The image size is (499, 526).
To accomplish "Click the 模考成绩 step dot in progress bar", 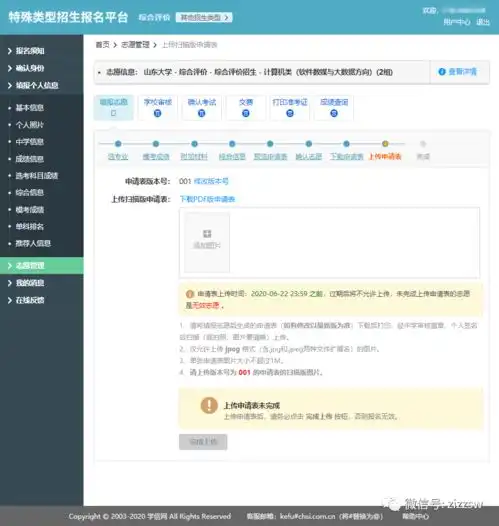I will [x=156, y=144].
